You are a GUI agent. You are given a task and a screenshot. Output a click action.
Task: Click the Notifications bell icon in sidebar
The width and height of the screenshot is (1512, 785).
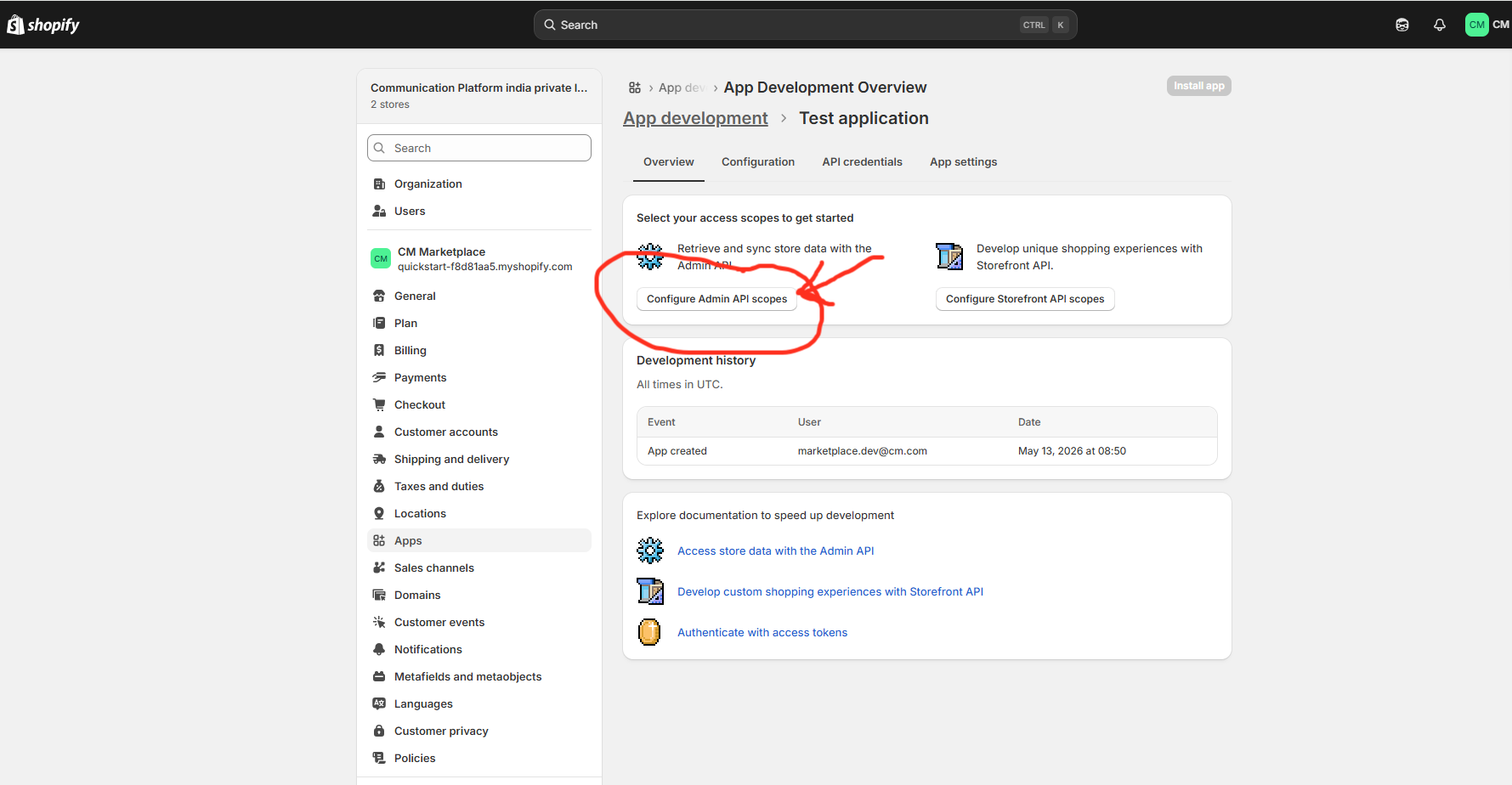379,649
